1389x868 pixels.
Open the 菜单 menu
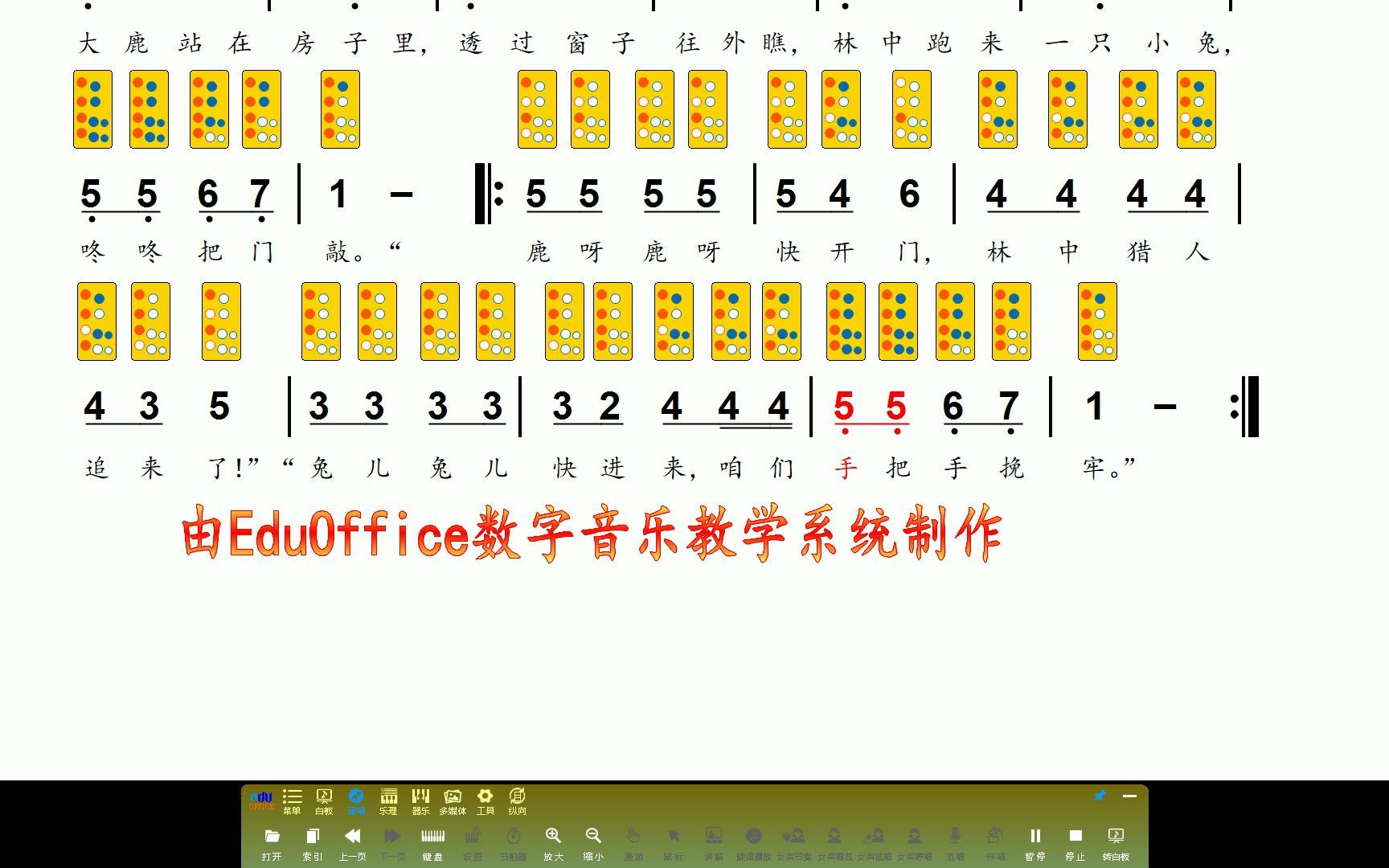(x=292, y=801)
